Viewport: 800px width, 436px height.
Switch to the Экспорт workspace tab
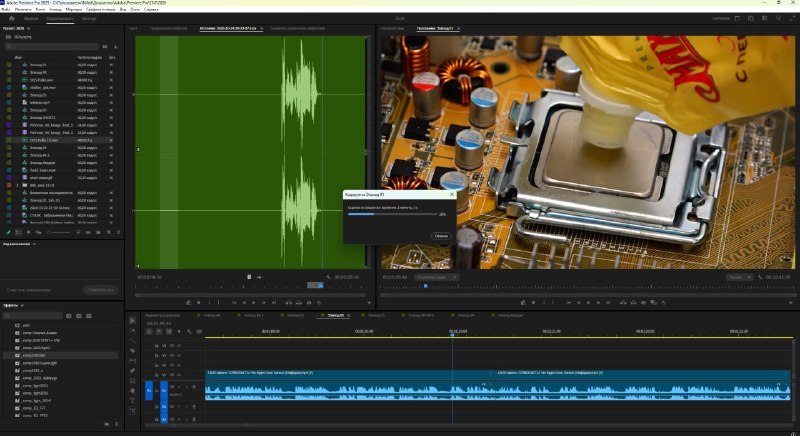click(89, 18)
